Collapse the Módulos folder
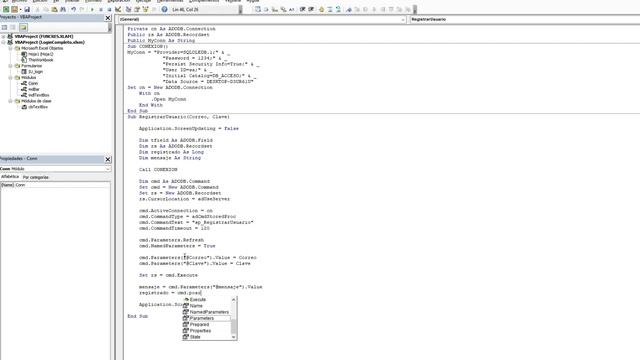The height and width of the screenshot is (360, 640). coord(11,78)
